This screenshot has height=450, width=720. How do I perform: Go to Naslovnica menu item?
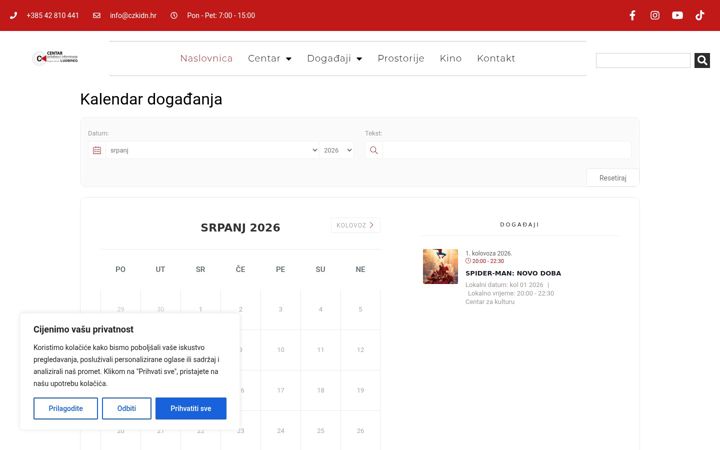pyautogui.click(x=206, y=58)
